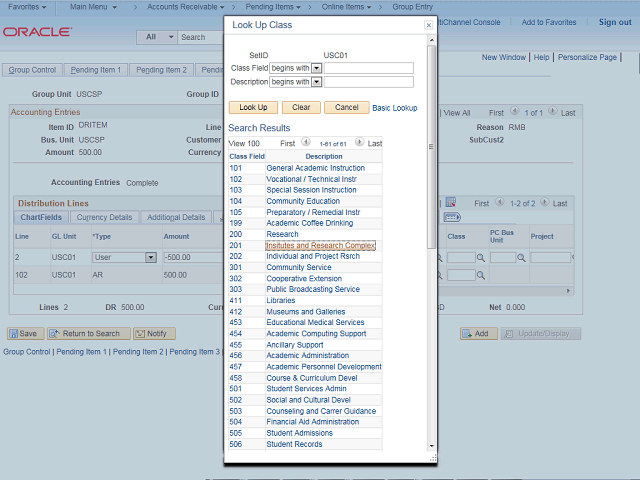
Task: Open Class Field operator dropdown
Action: pyautogui.click(x=316, y=68)
